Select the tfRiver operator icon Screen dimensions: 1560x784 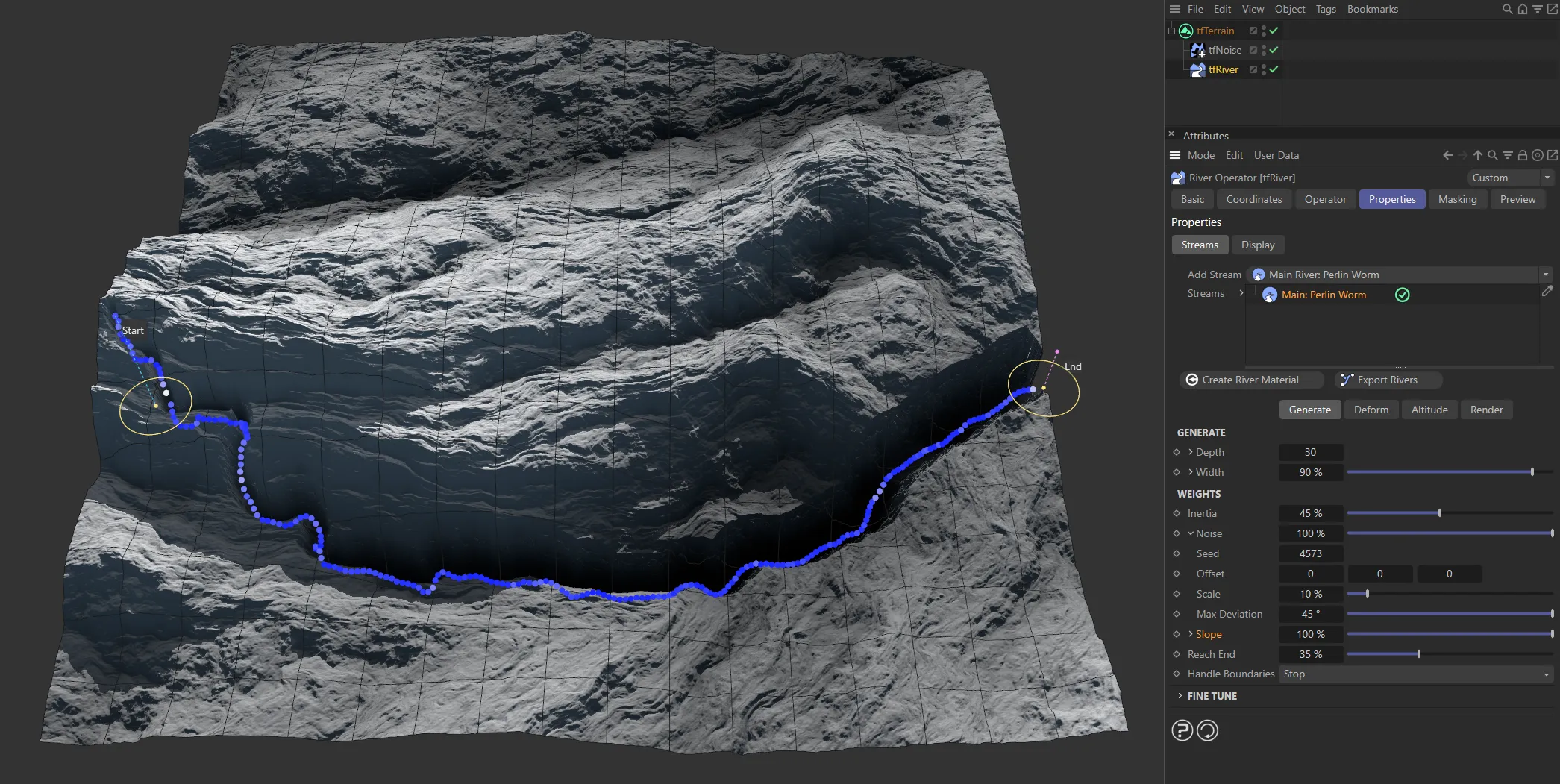(x=1197, y=69)
